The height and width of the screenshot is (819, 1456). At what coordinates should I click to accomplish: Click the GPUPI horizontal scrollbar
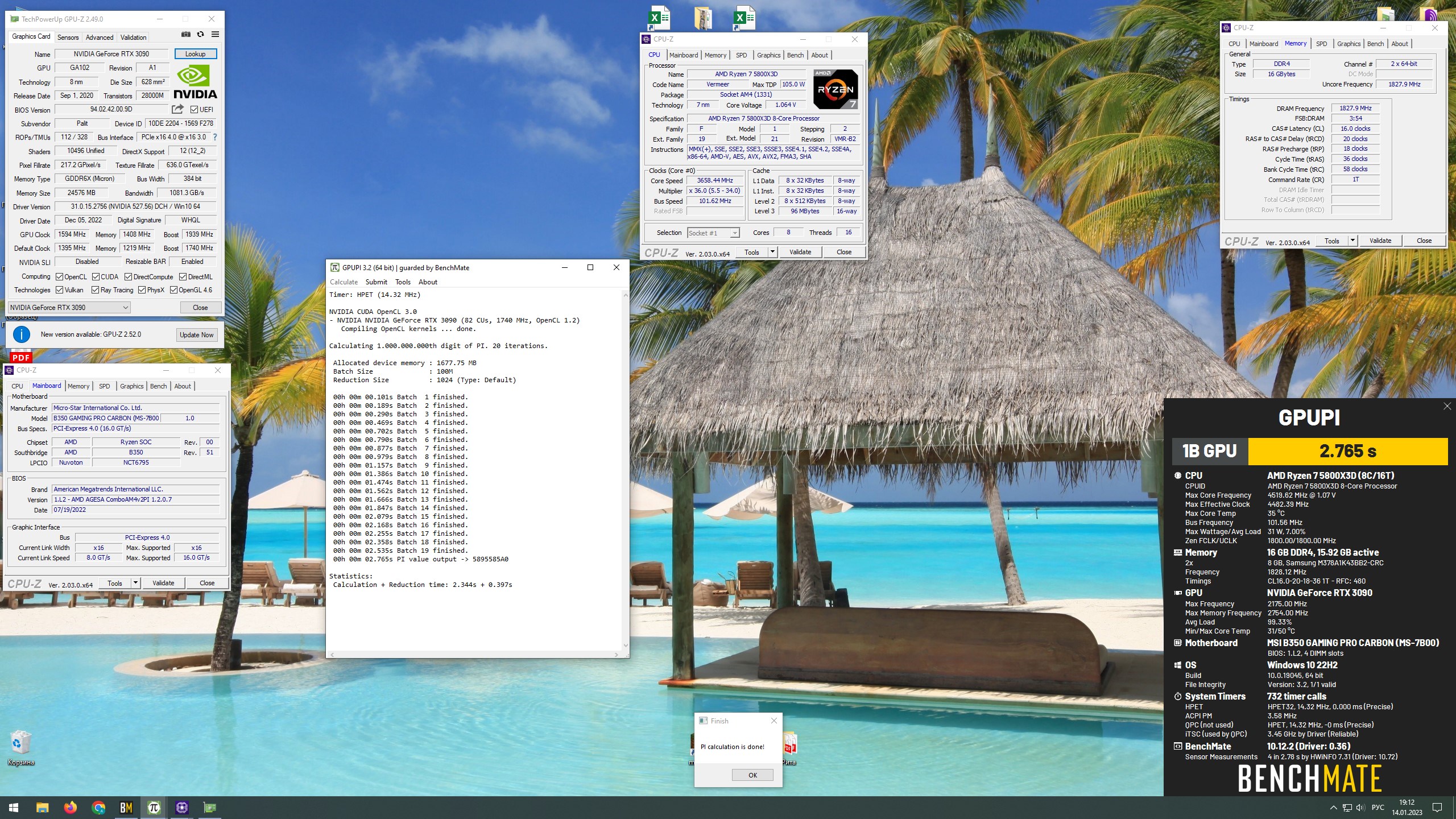(474, 655)
